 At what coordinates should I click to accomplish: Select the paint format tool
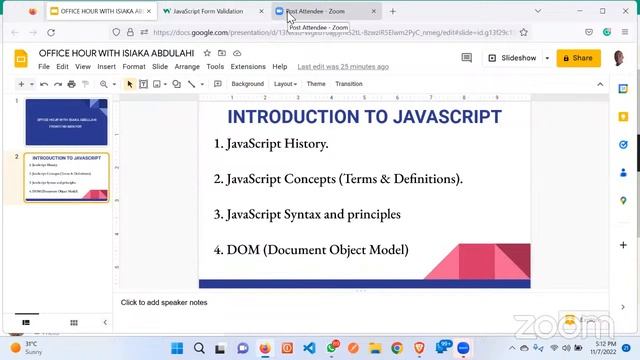[x=85, y=84]
